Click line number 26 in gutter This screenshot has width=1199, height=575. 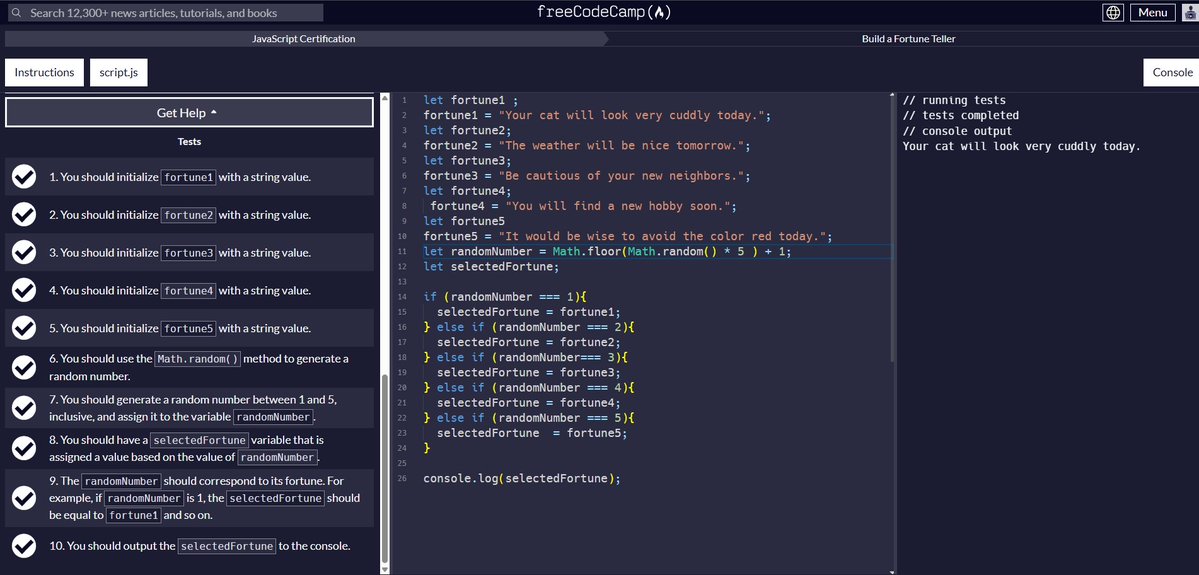coord(403,479)
